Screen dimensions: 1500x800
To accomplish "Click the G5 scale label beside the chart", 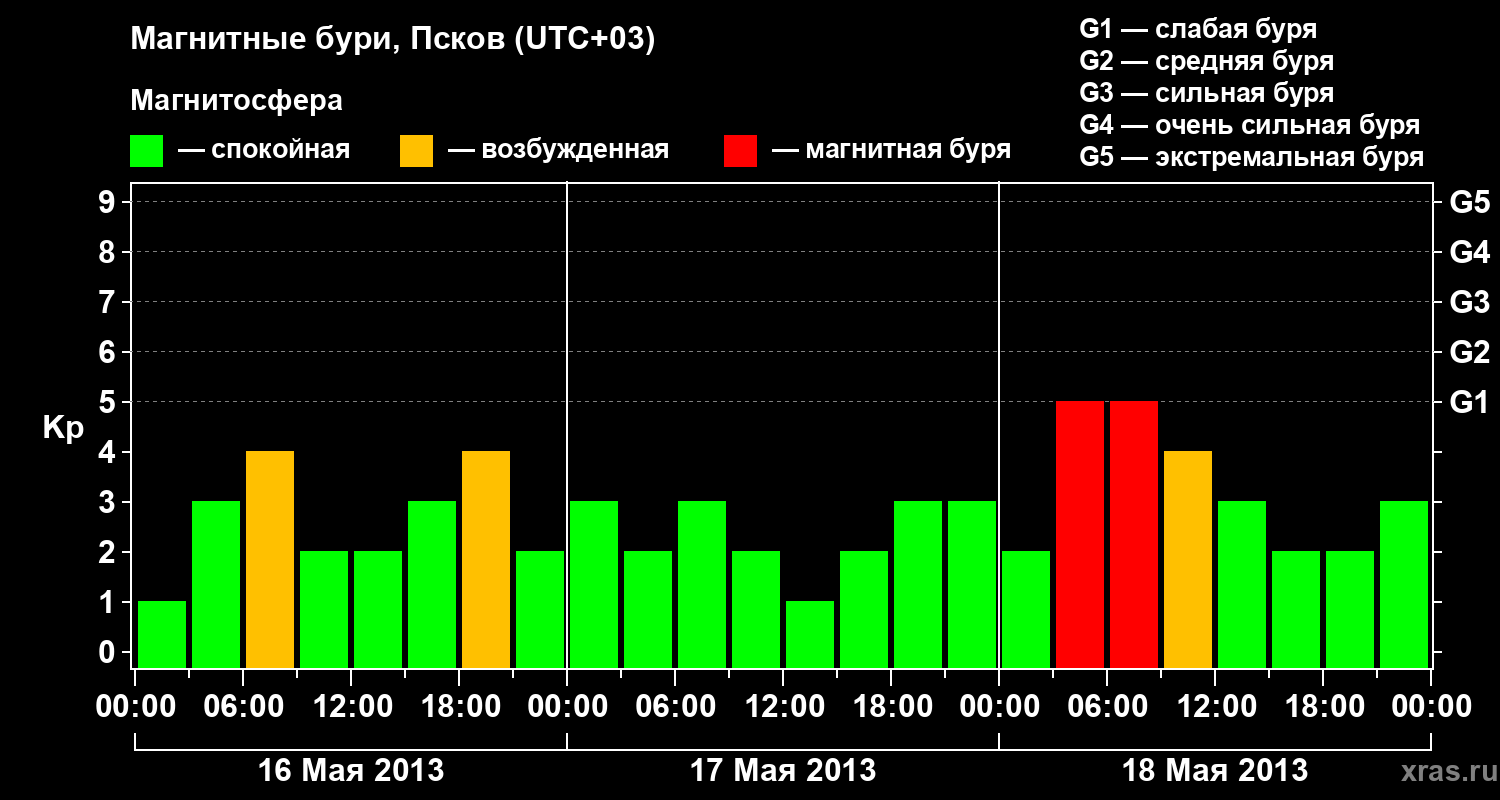I will click(1469, 202).
